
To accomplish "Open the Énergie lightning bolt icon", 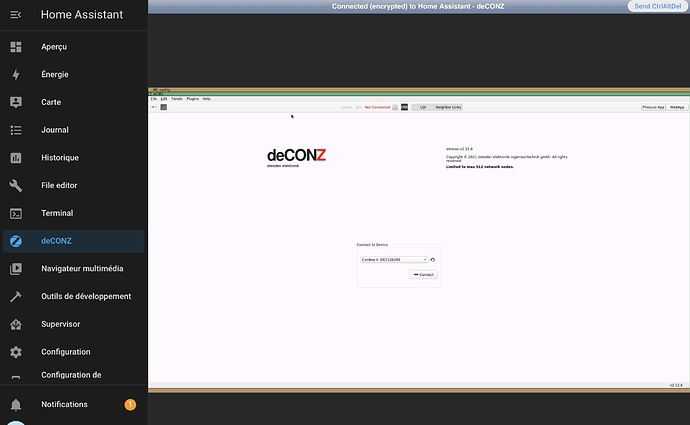I will click(x=16, y=75).
